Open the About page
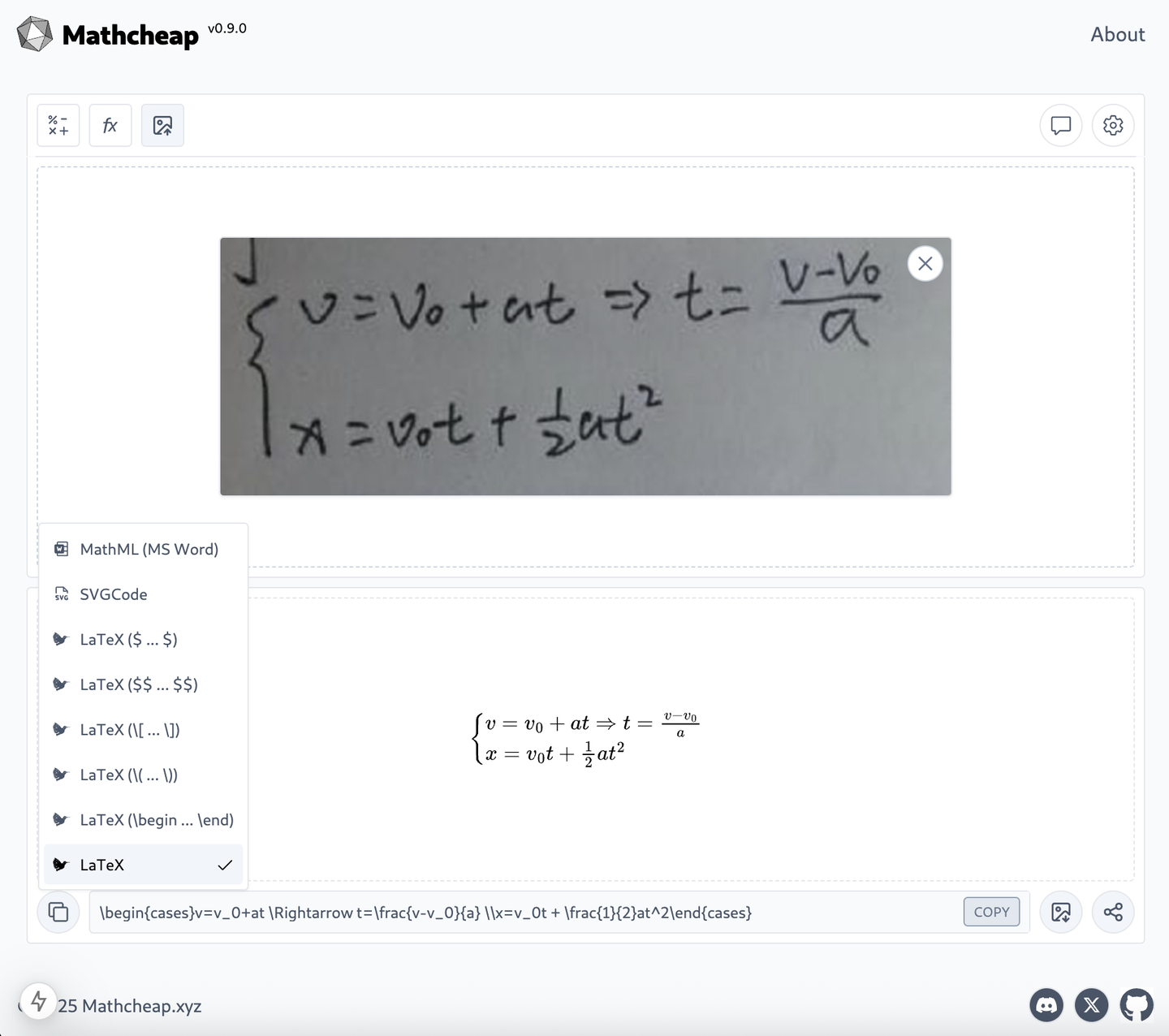 (1117, 34)
